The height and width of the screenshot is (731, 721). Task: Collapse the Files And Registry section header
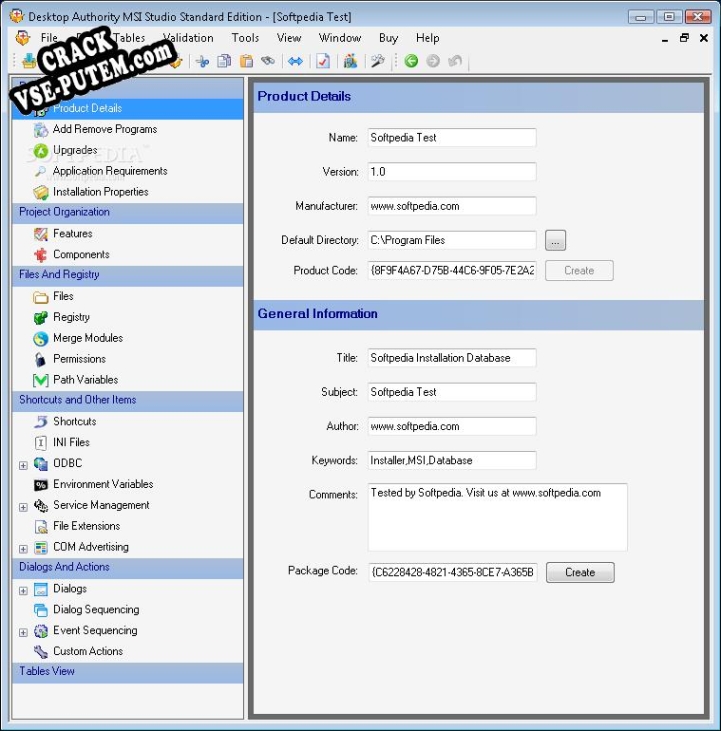pyautogui.click(x=128, y=275)
